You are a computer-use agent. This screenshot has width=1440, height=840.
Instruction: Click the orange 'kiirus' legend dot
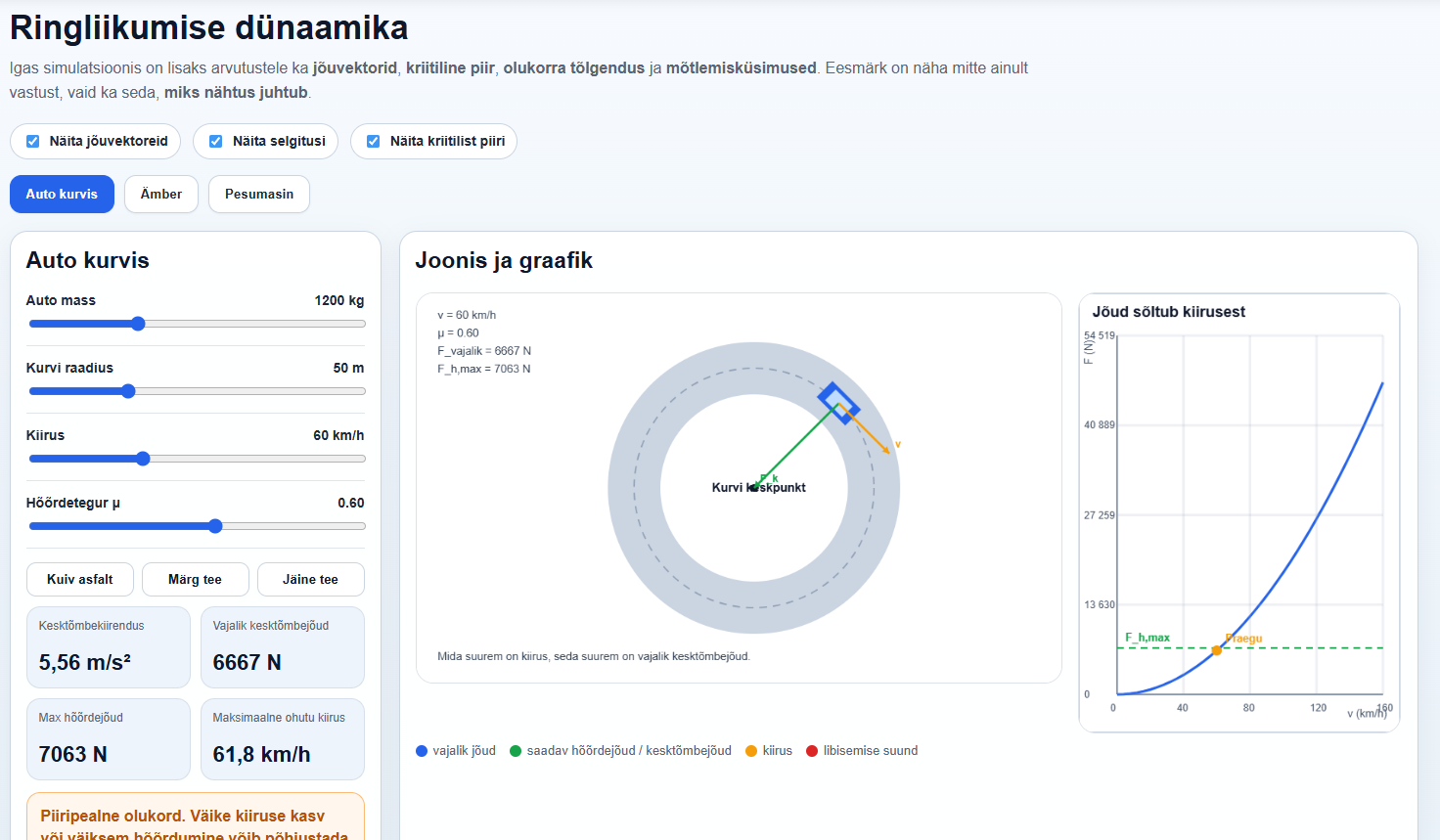pos(751,751)
